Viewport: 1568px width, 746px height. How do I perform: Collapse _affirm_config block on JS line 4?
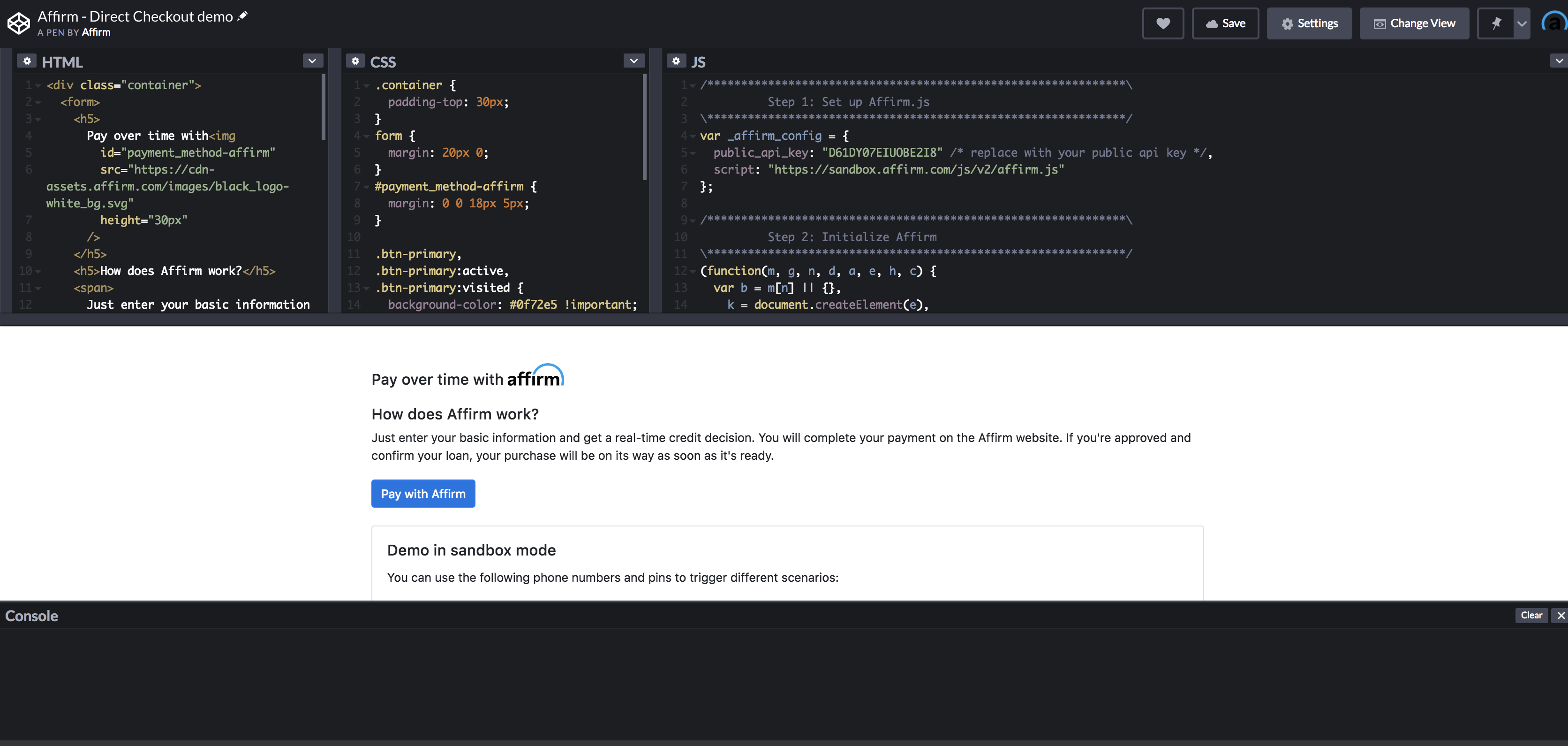click(x=692, y=136)
